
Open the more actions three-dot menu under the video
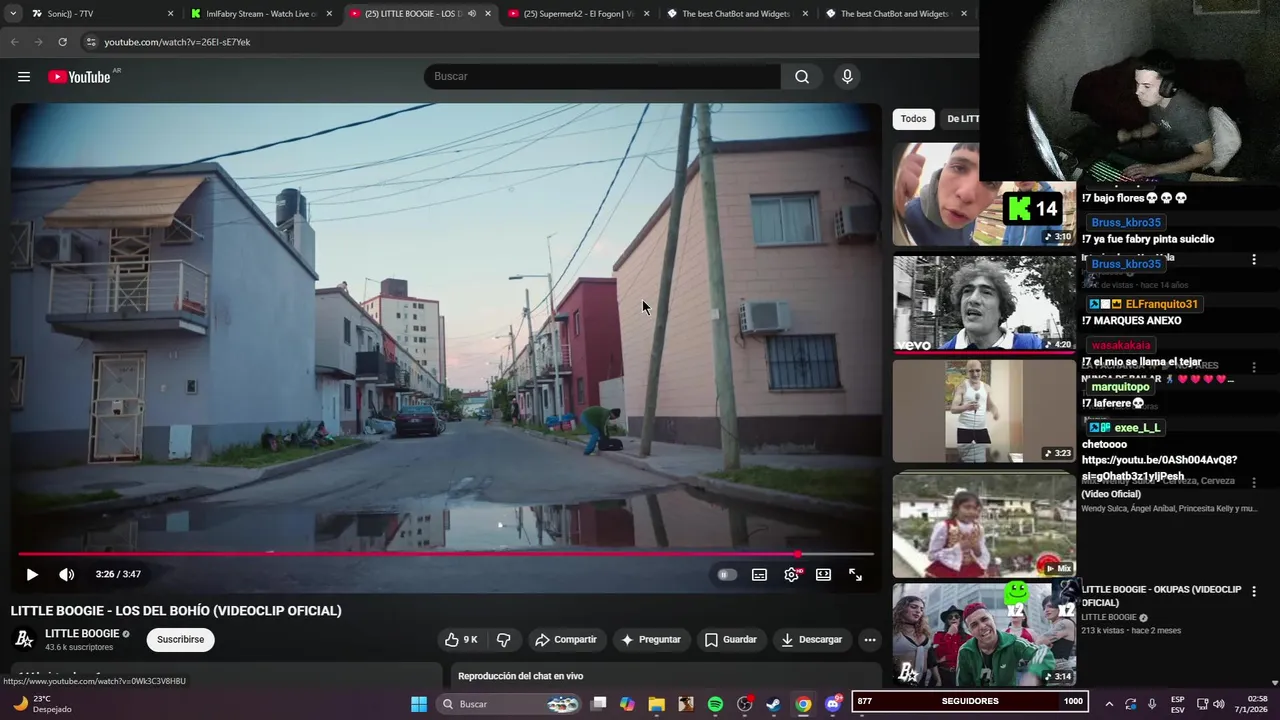pos(870,640)
